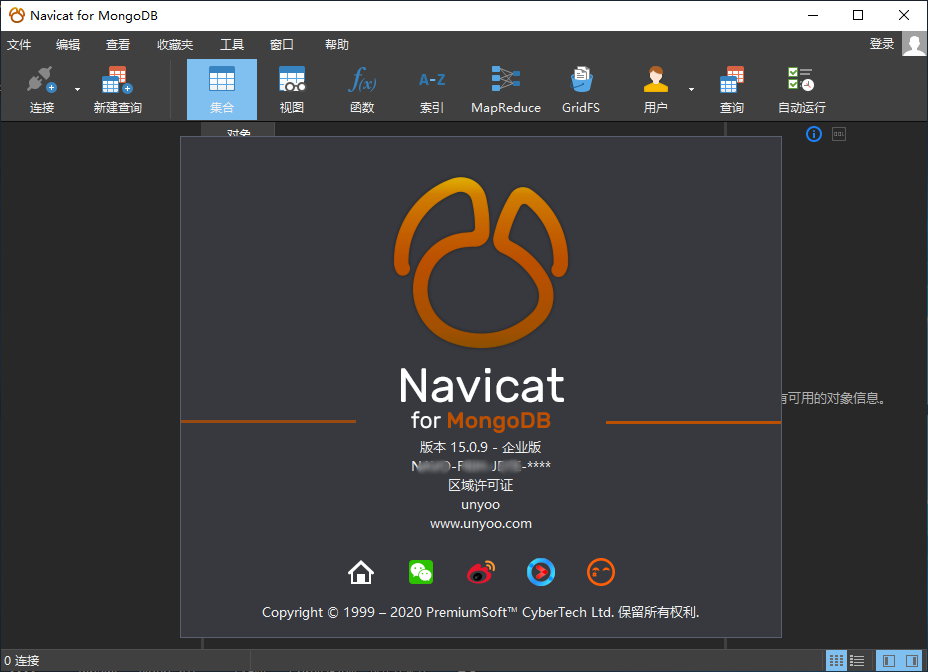Click the home page icon in About dialog
This screenshot has width=928, height=672.
361,573
